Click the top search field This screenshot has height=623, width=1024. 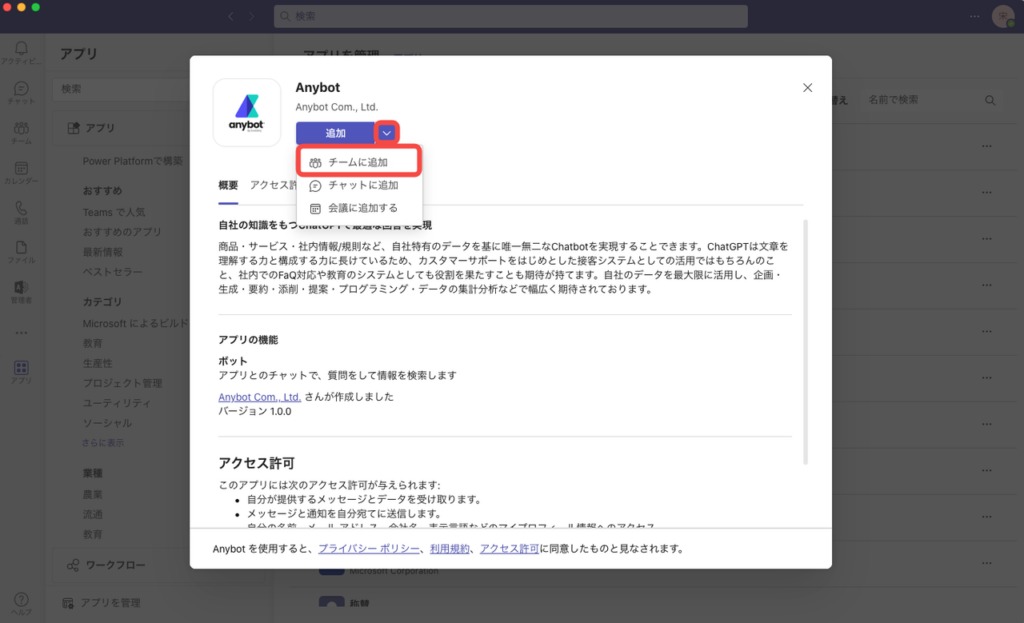[510, 17]
